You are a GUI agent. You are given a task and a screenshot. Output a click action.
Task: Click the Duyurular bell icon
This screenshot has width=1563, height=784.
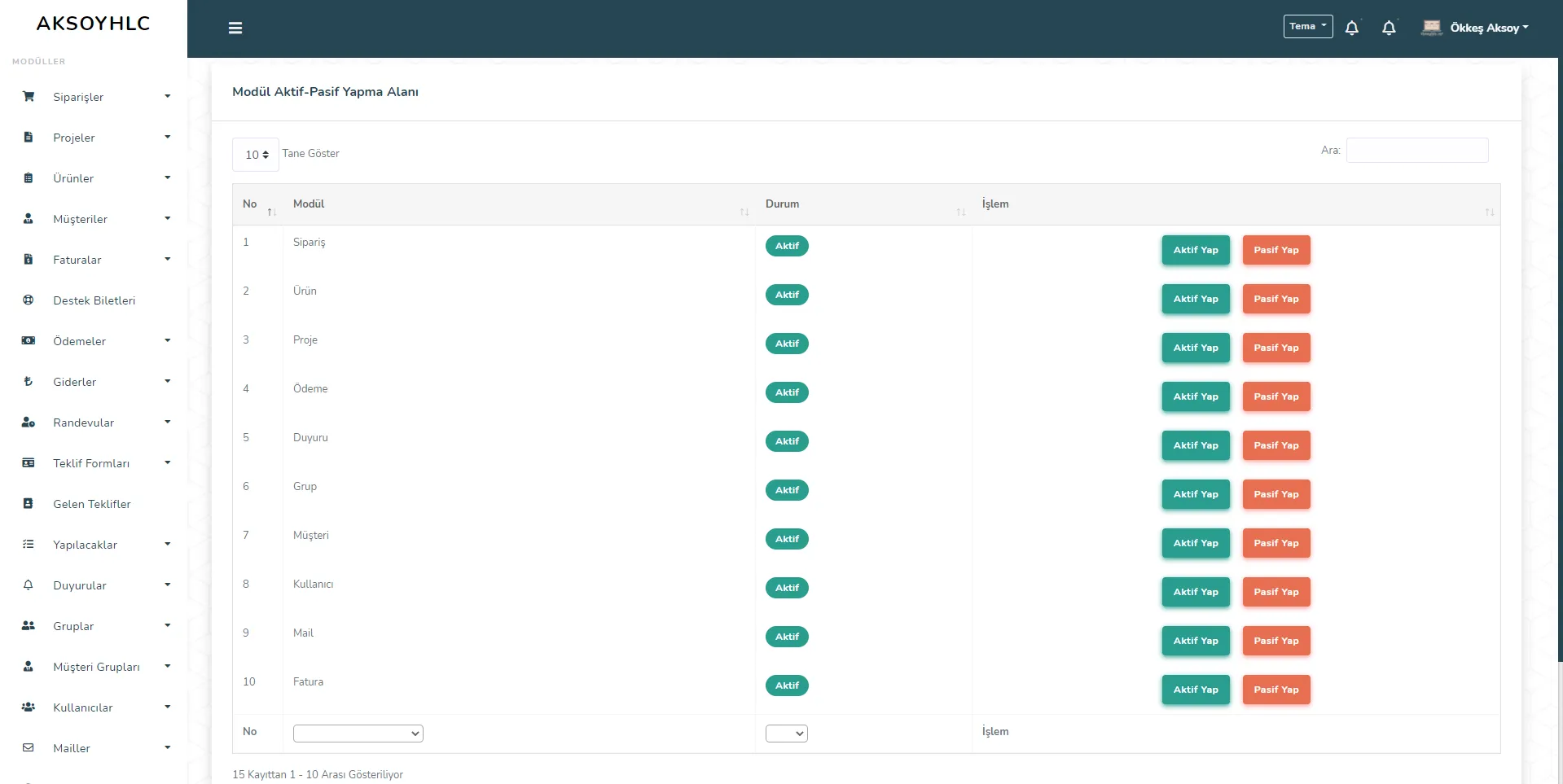click(29, 585)
